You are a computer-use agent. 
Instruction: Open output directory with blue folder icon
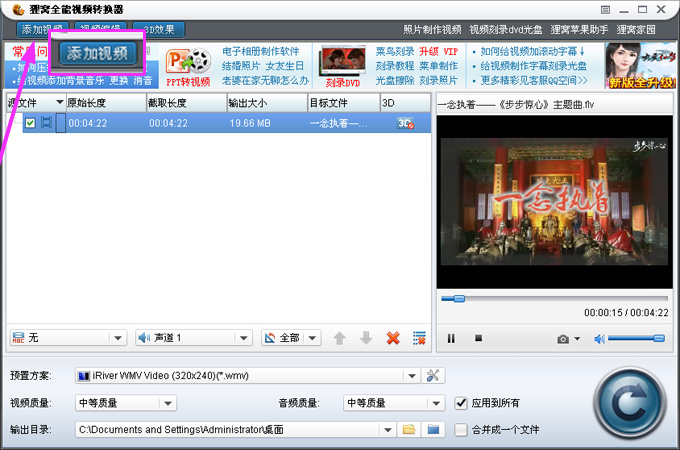433,429
